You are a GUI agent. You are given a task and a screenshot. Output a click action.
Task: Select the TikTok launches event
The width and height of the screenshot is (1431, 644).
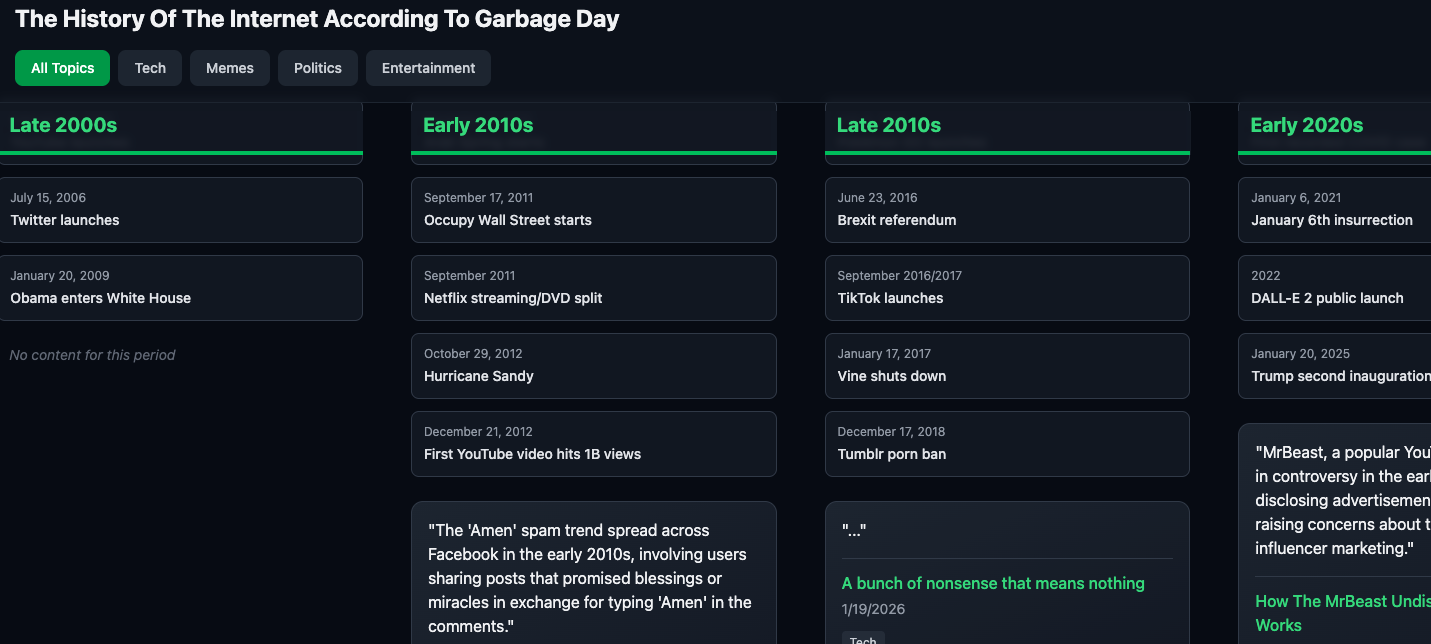[x=1007, y=288]
